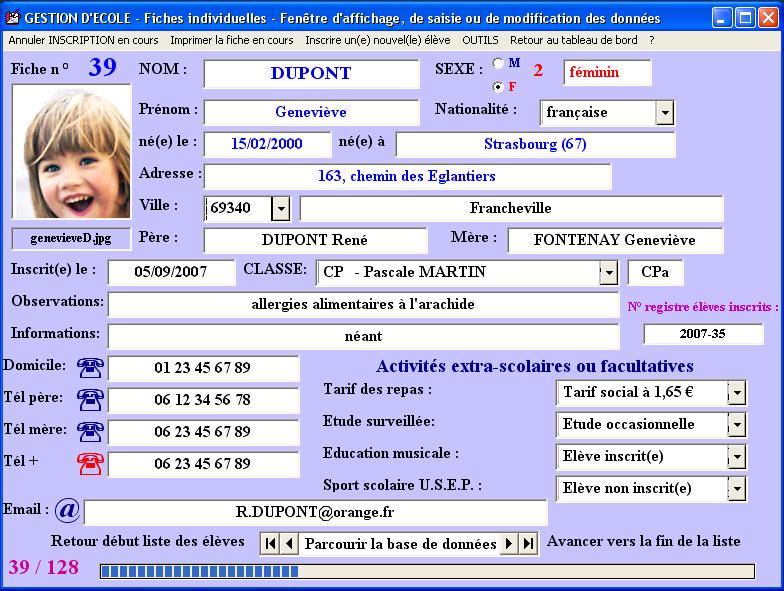Click the Tél mère number field

click(203, 432)
